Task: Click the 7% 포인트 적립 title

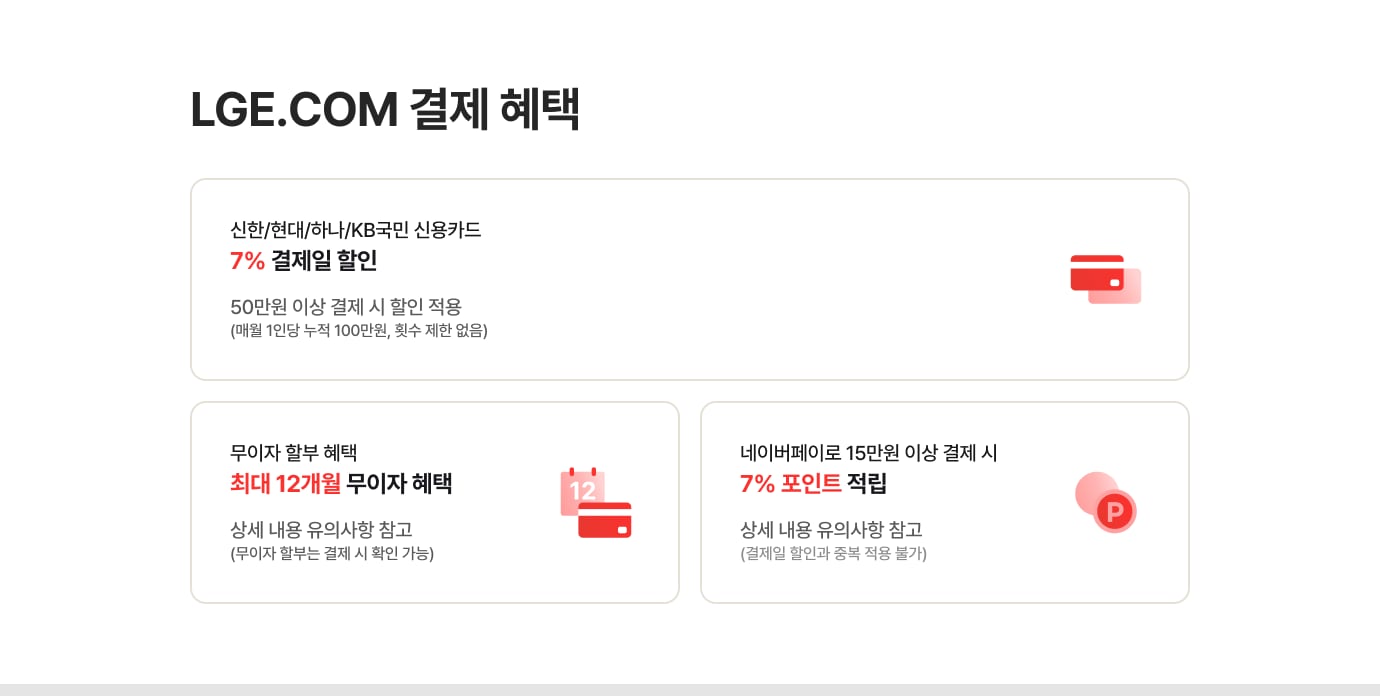Action: pos(813,484)
